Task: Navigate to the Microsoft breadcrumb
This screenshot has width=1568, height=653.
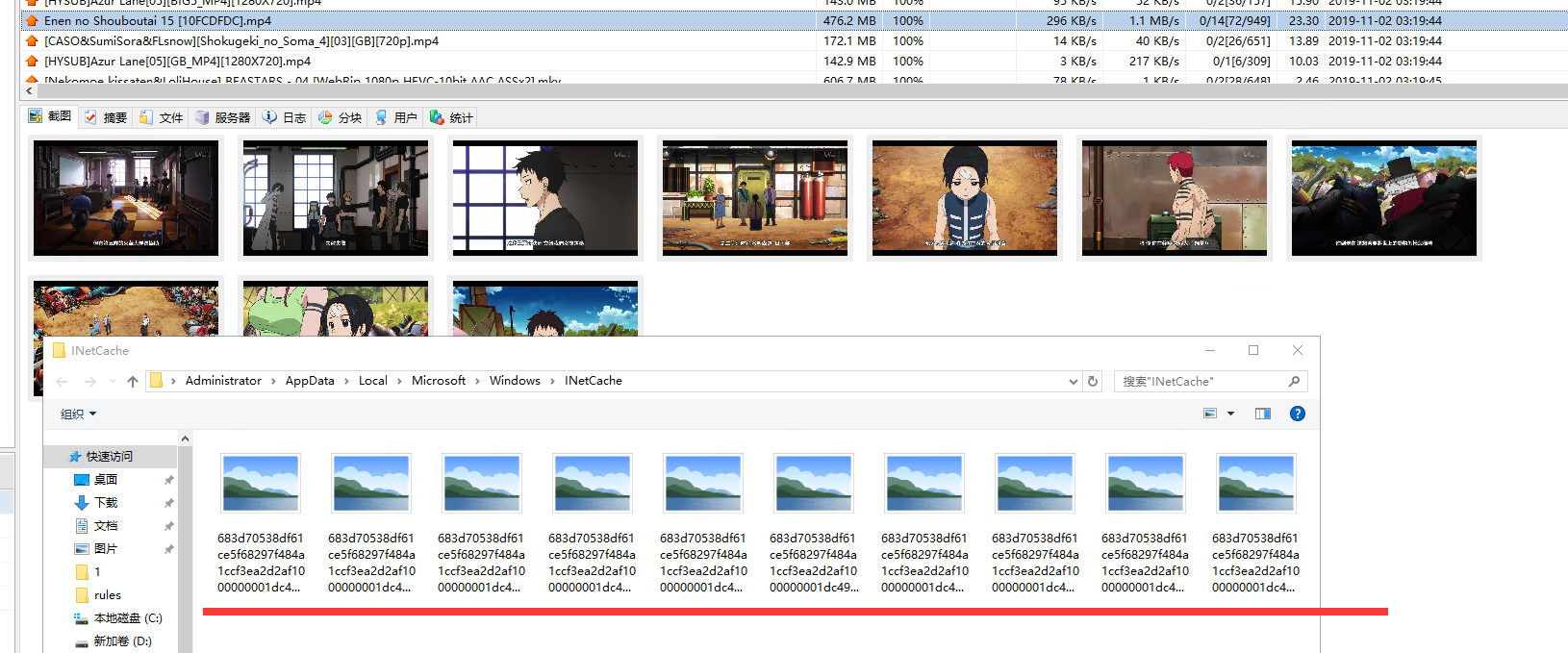Action: pos(439,381)
